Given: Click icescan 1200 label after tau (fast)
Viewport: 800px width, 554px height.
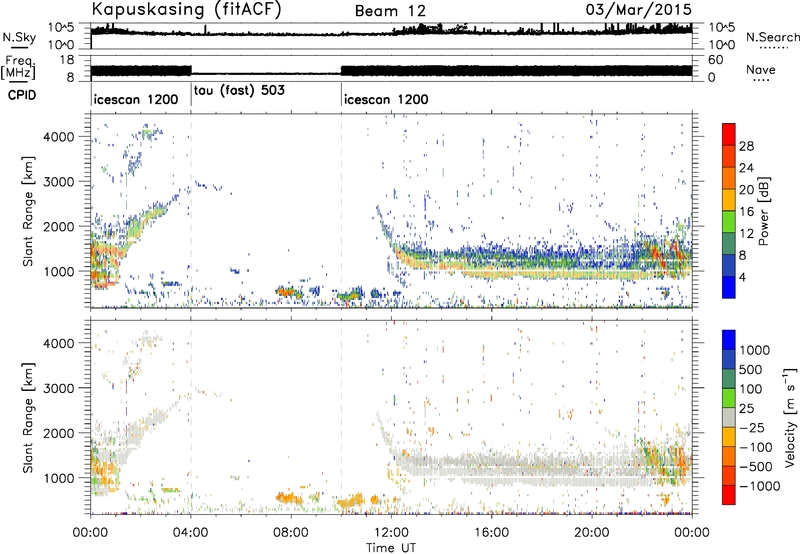Looking at the screenshot, I should point(386,99).
